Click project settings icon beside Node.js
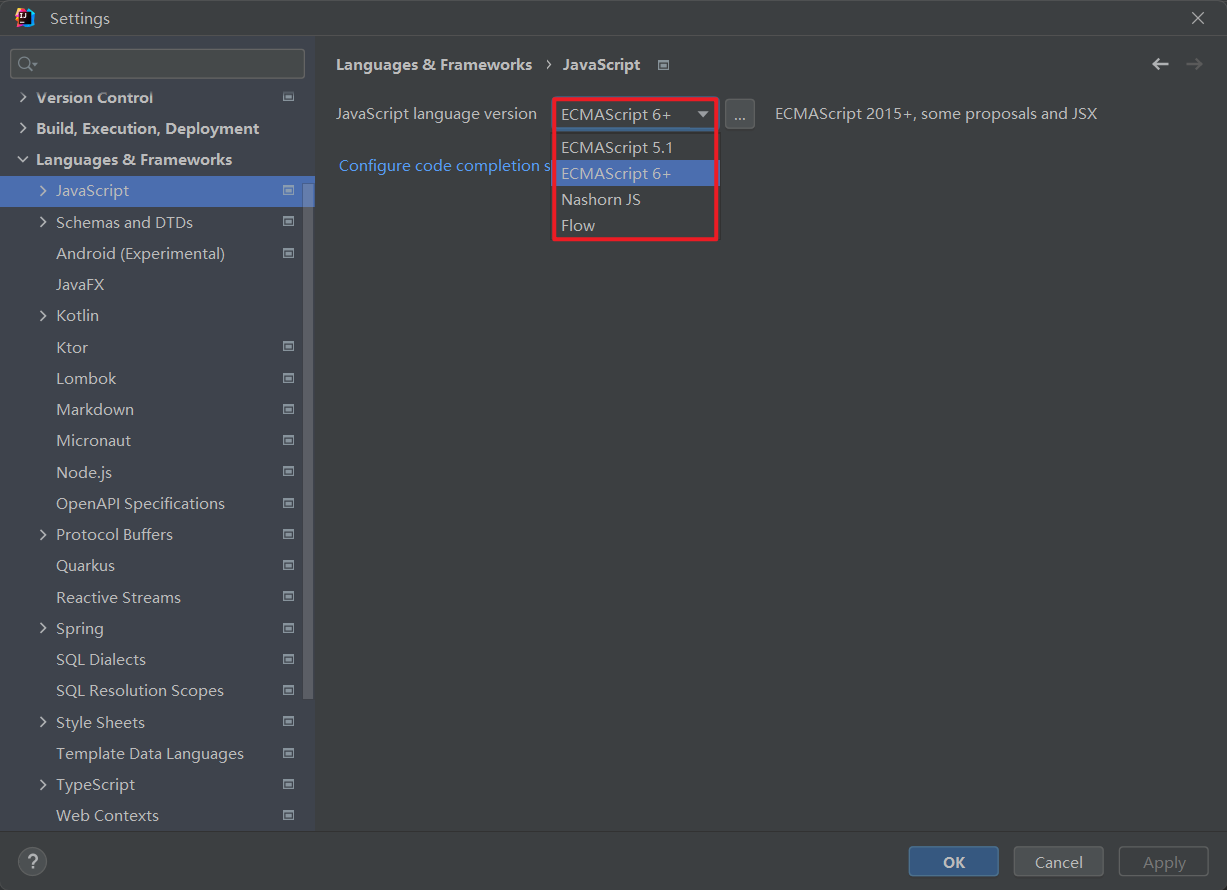1227x890 pixels. pyautogui.click(x=288, y=472)
